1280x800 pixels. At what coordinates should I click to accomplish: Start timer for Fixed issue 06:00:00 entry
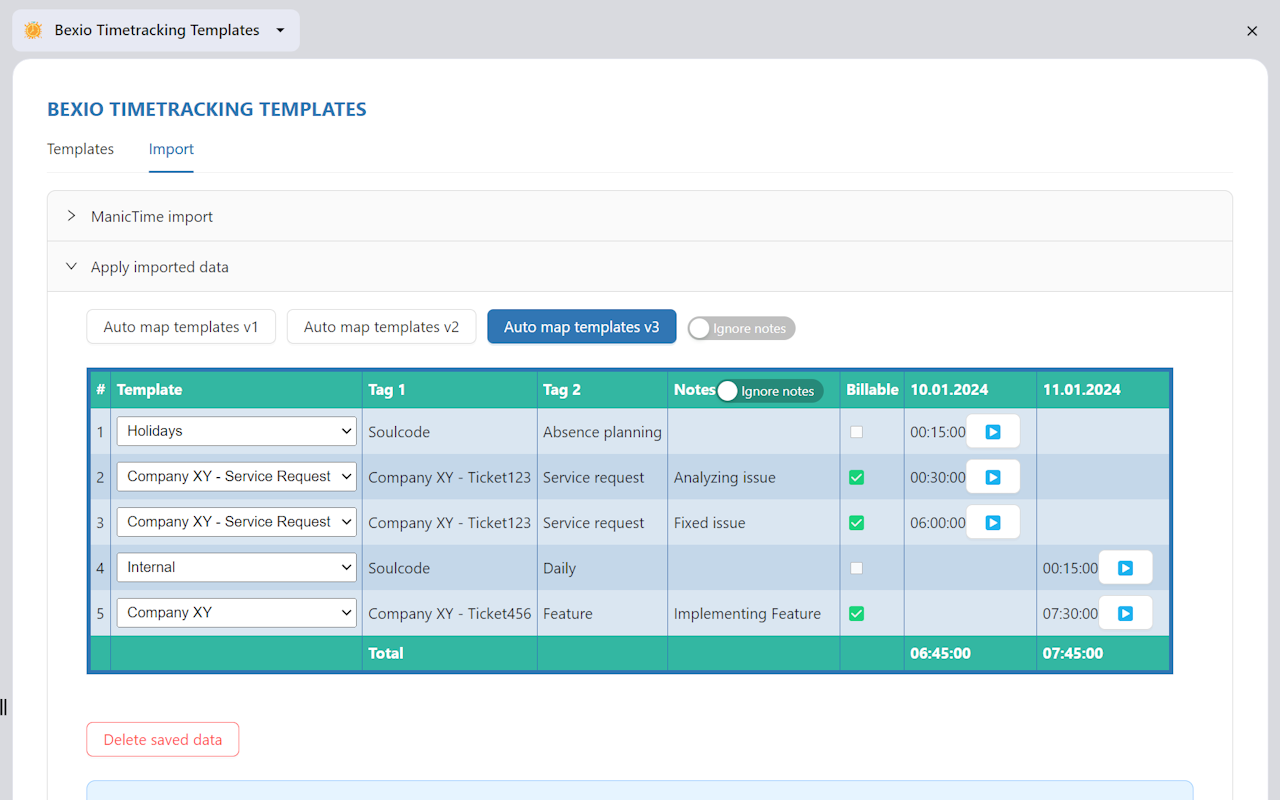coord(993,522)
